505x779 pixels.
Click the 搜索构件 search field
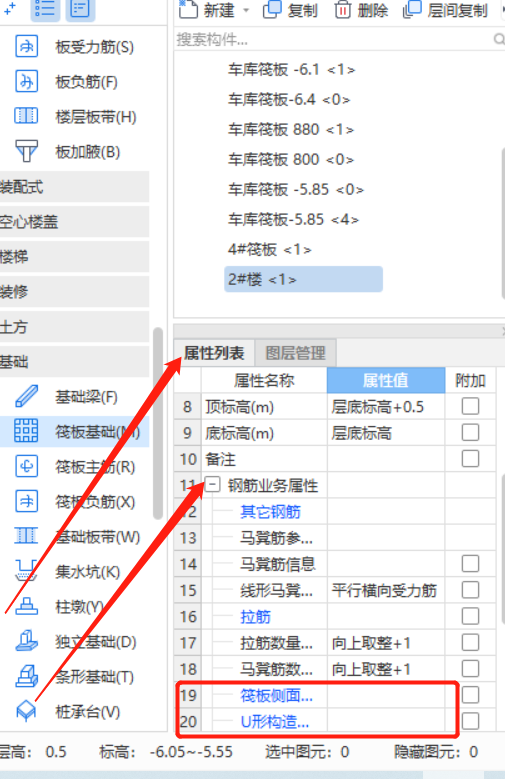click(x=333, y=39)
